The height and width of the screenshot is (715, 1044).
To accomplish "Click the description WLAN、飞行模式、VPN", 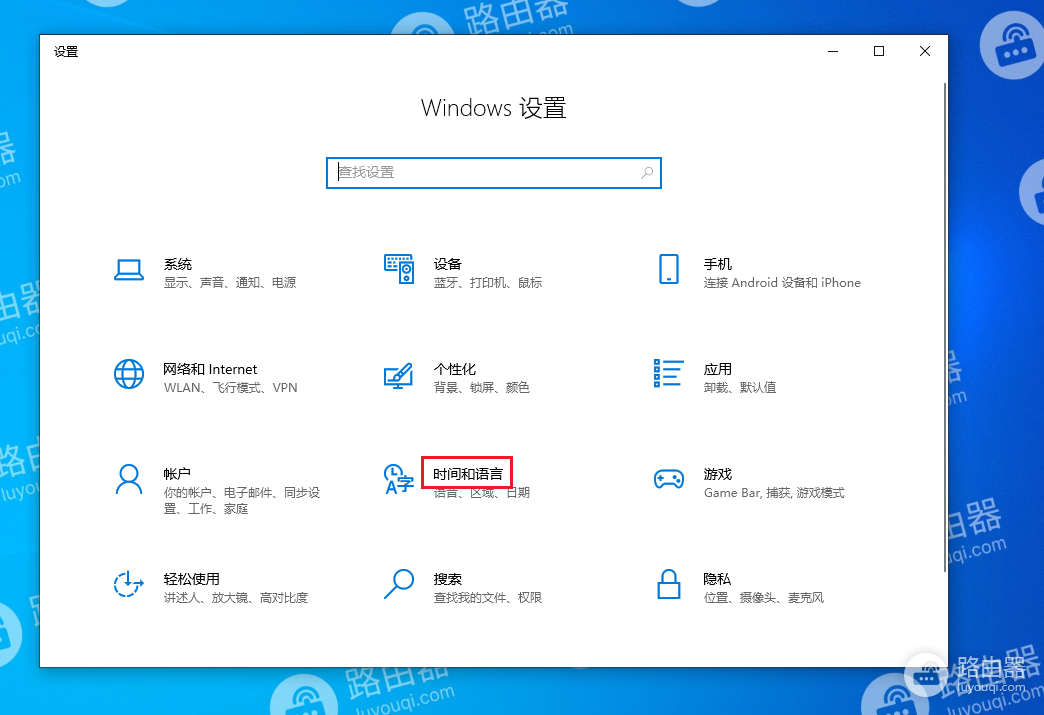I will tap(230, 387).
